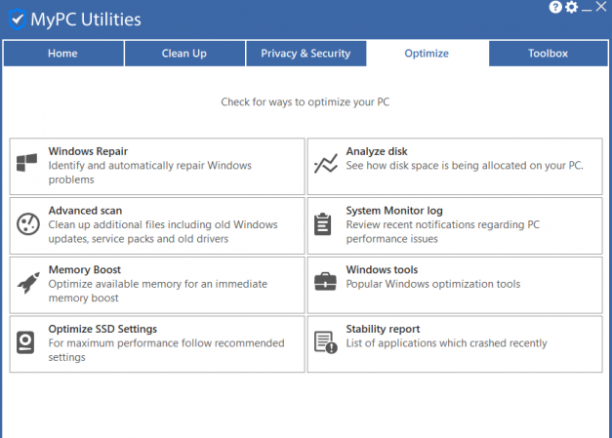Open Windows tools title
The image size is (612, 438).
pyautogui.click(x=382, y=270)
